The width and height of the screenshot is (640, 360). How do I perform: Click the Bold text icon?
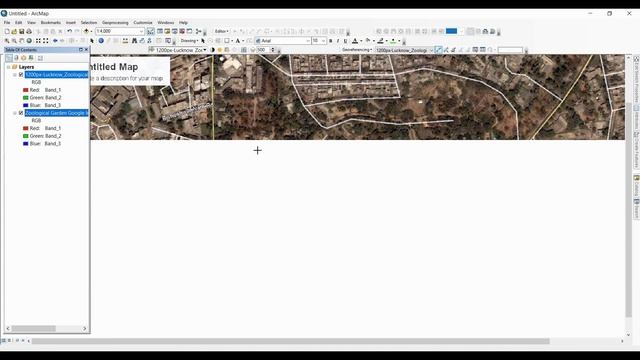(x=331, y=41)
